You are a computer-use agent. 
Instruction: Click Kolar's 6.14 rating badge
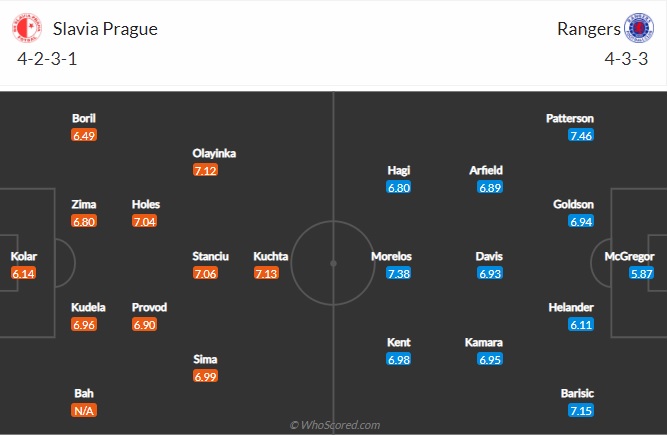23,273
